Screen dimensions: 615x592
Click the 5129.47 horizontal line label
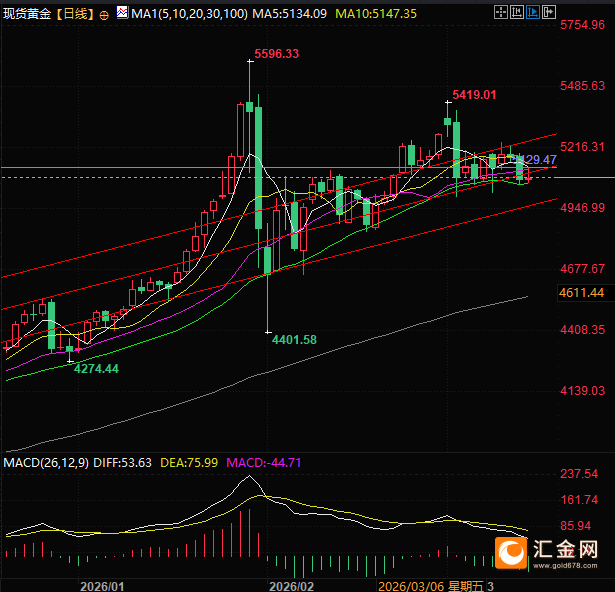pyautogui.click(x=535, y=160)
